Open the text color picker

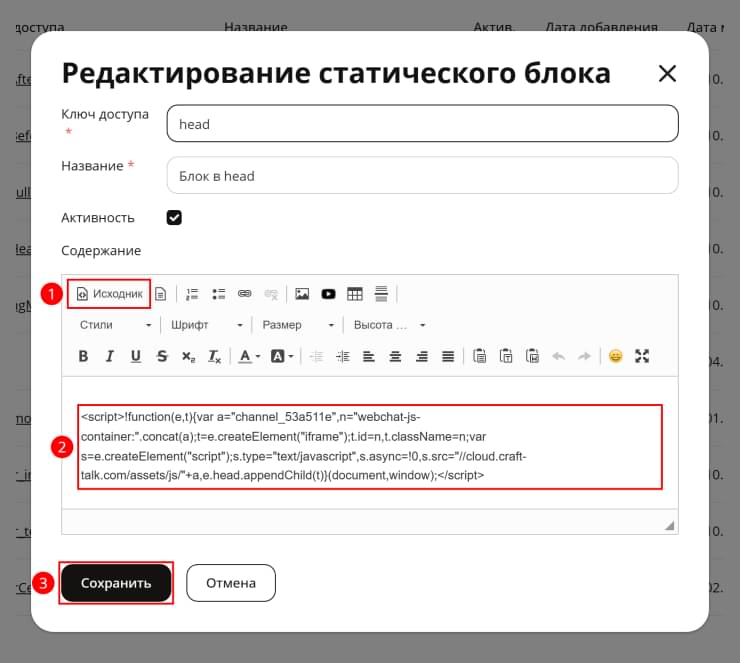[x=249, y=356]
